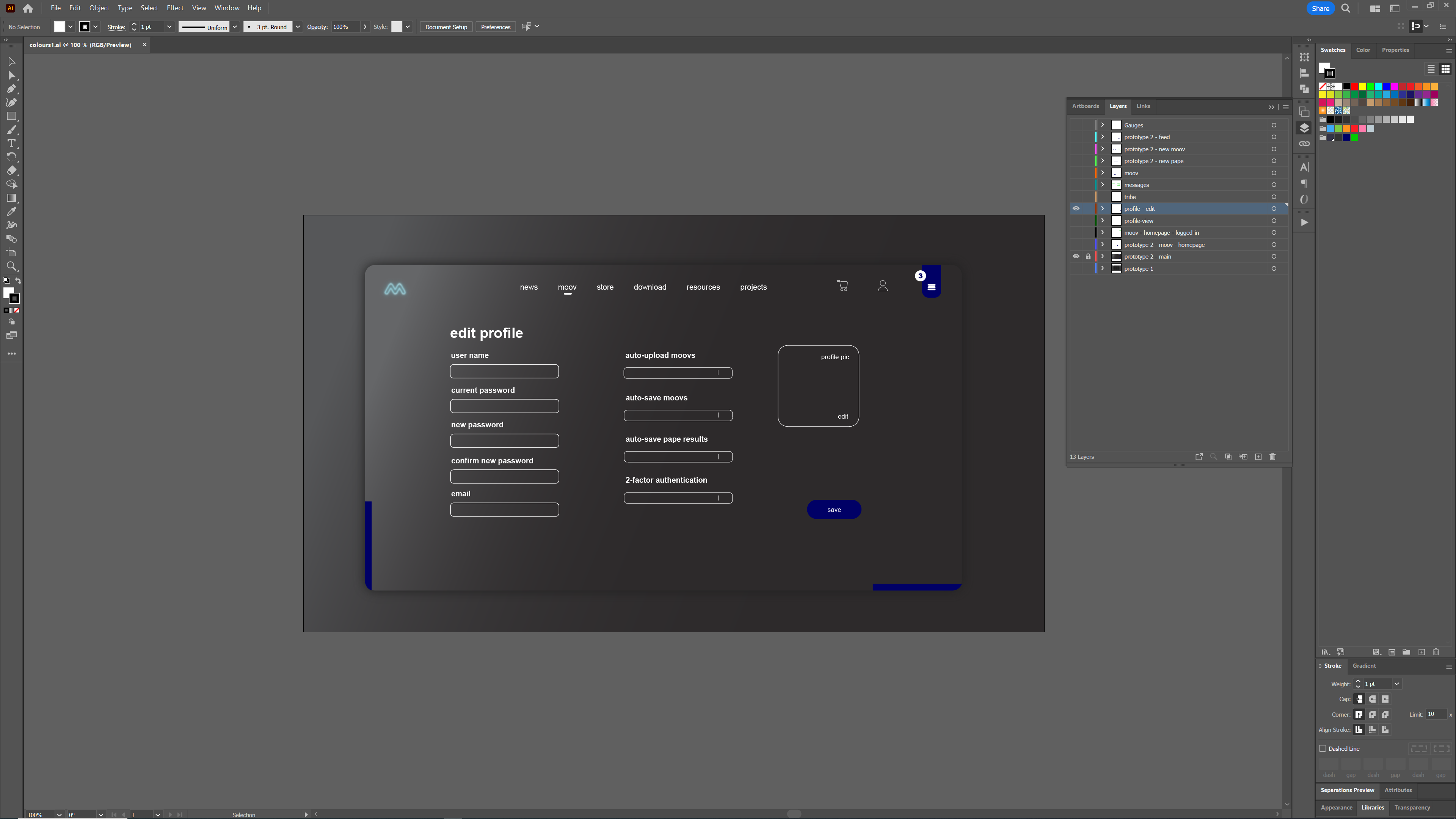Viewport: 1456px width, 819px height.
Task: Close the colours1.ai document tab
Action: pyautogui.click(x=144, y=45)
